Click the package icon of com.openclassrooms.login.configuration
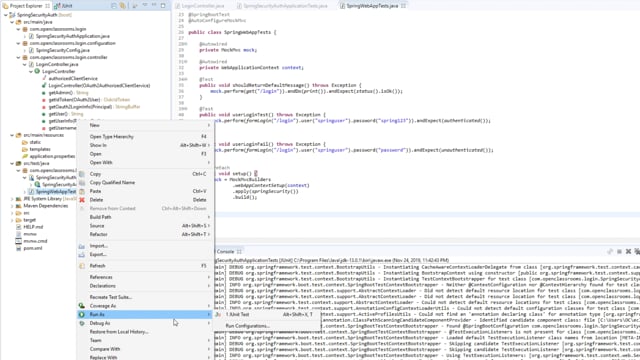The width and height of the screenshot is (640, 360). coord(25,43)
